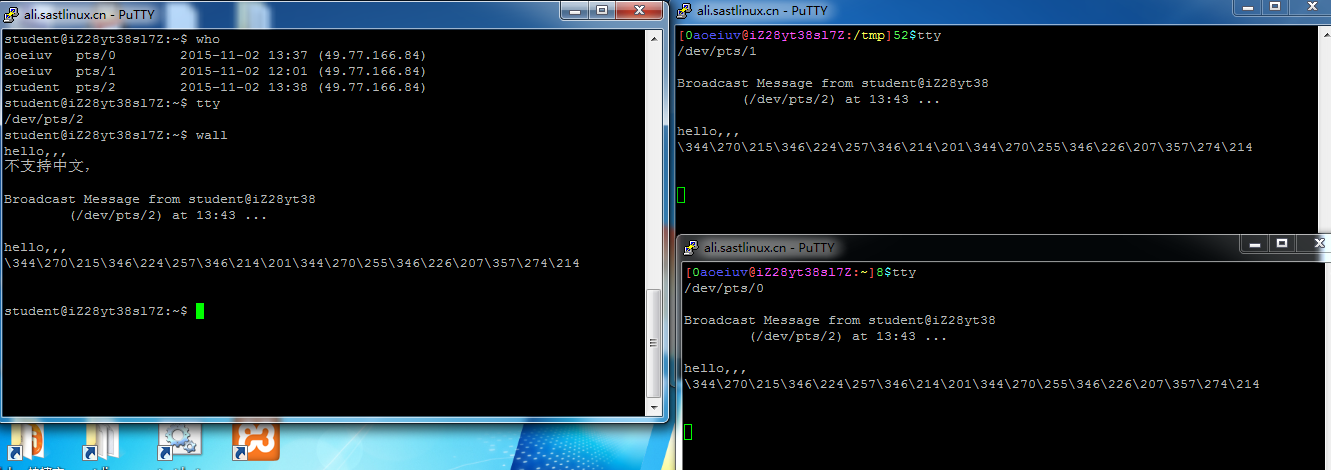Minimize the PuTTY window showing /dev/pts/0
The height and width of the screenshot is (470, 1331).
coord(1253,243)
